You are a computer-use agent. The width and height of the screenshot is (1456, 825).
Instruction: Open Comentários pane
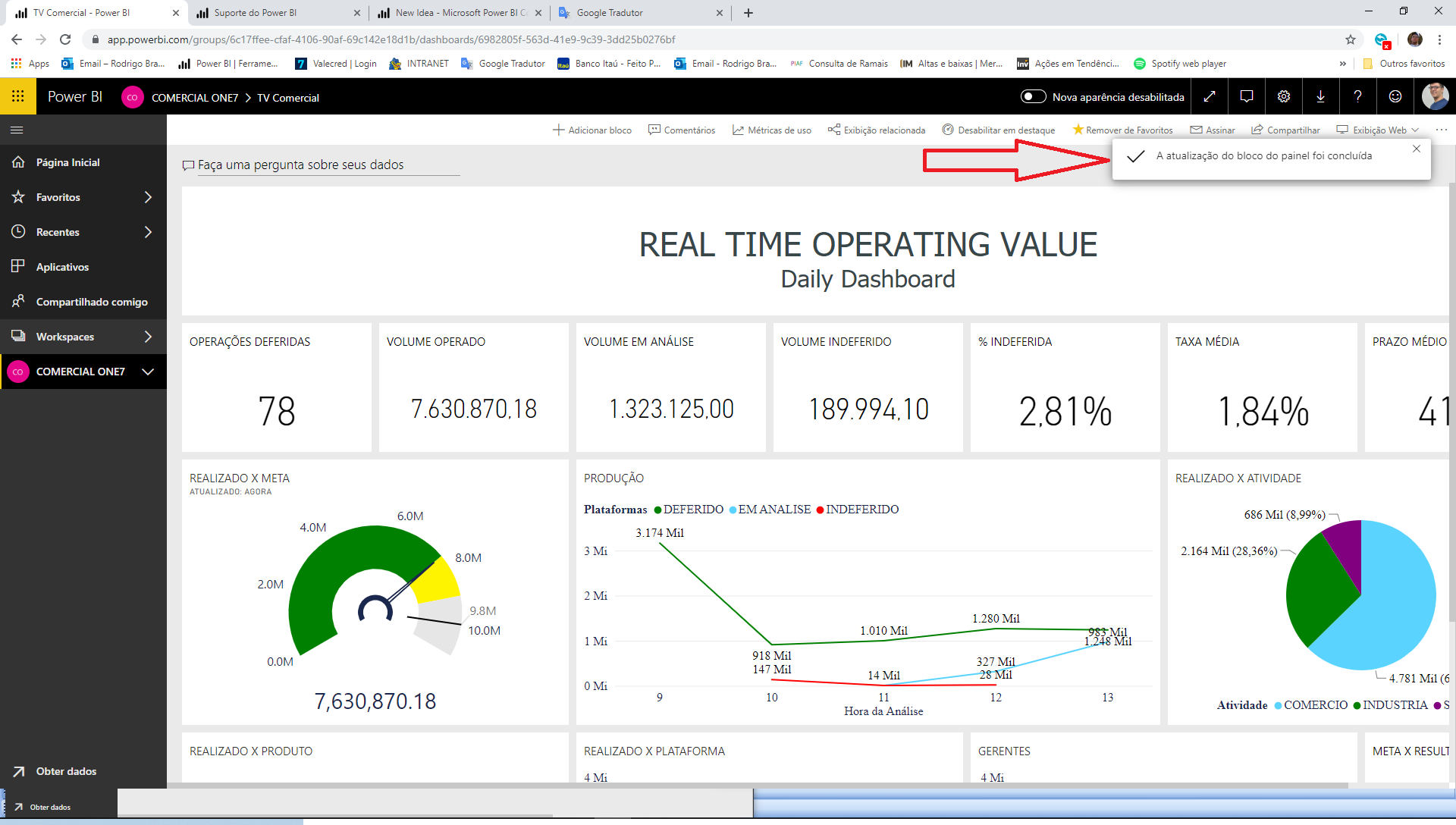click(682, 130)
